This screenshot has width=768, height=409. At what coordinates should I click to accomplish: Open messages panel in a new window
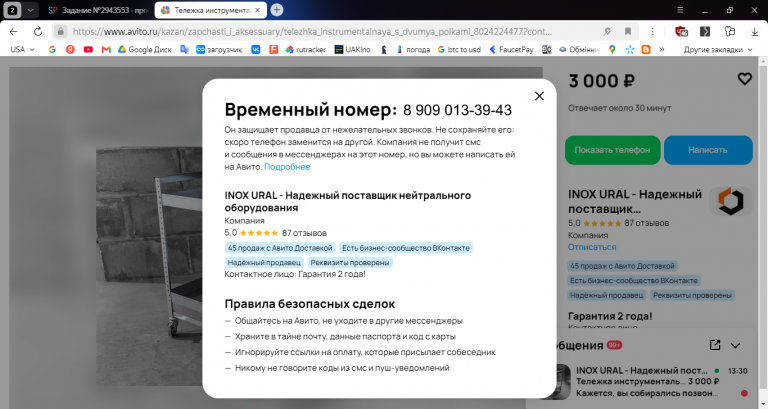pyautogui.click(x=715, y=345)
